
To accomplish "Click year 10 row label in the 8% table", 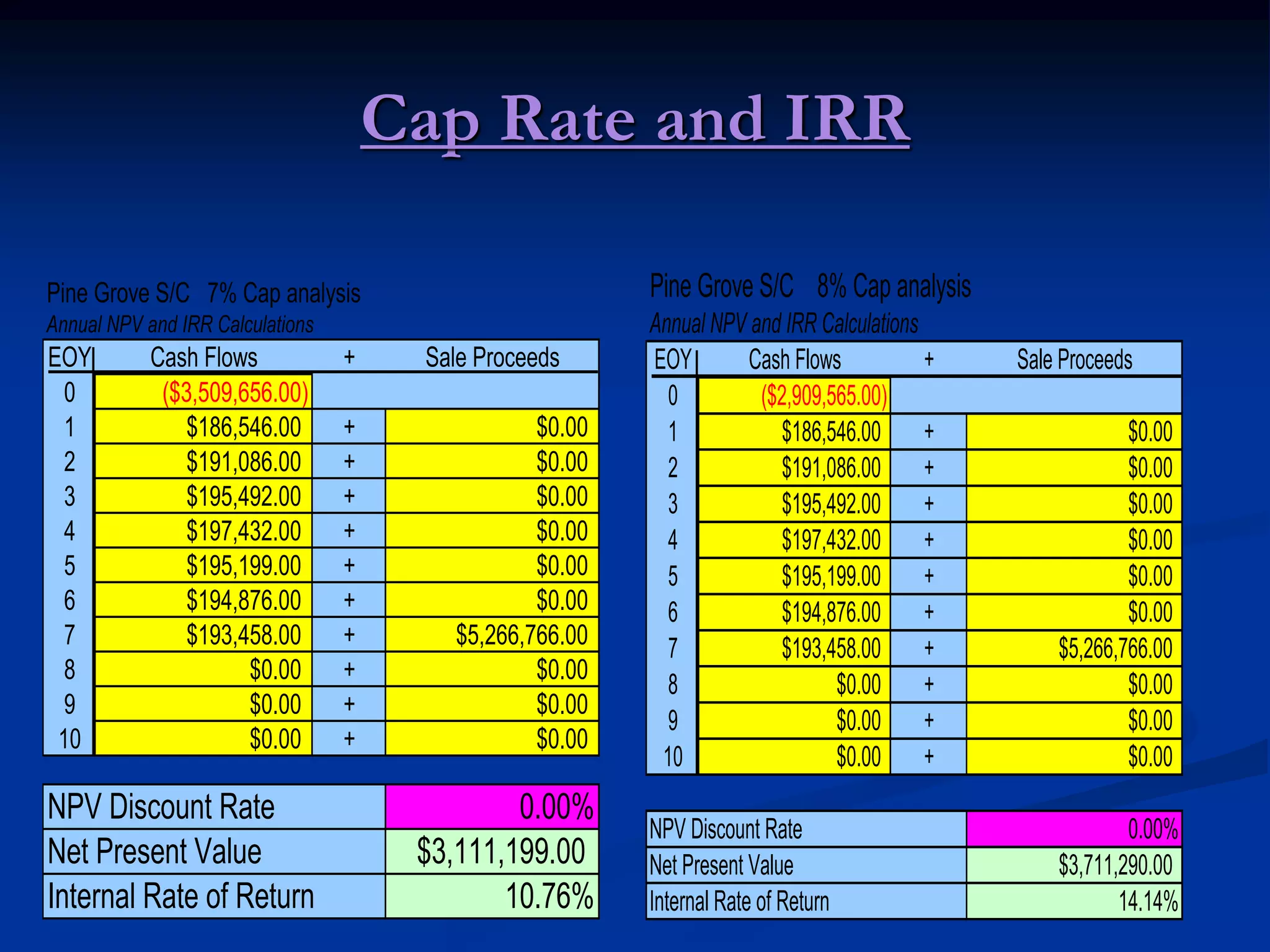I will tap(673, 757).
